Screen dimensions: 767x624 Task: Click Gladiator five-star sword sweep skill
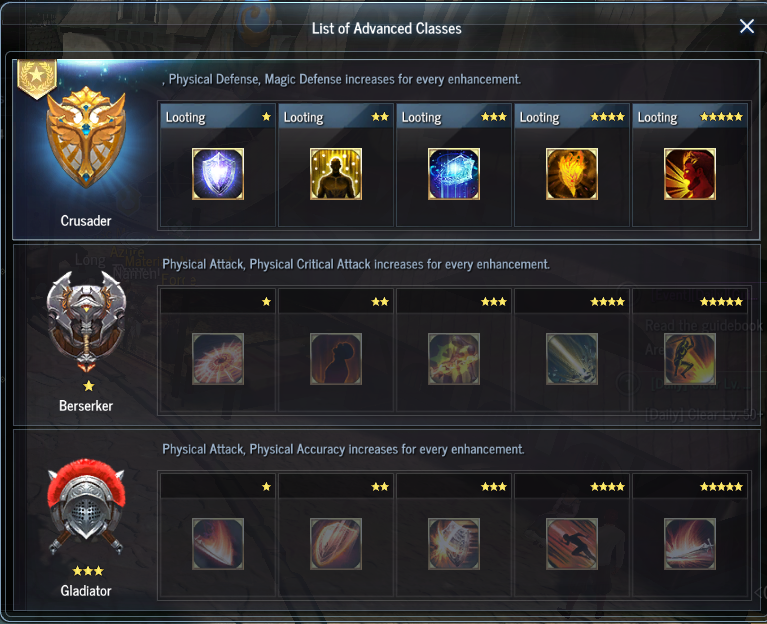[x=690, y=544]
